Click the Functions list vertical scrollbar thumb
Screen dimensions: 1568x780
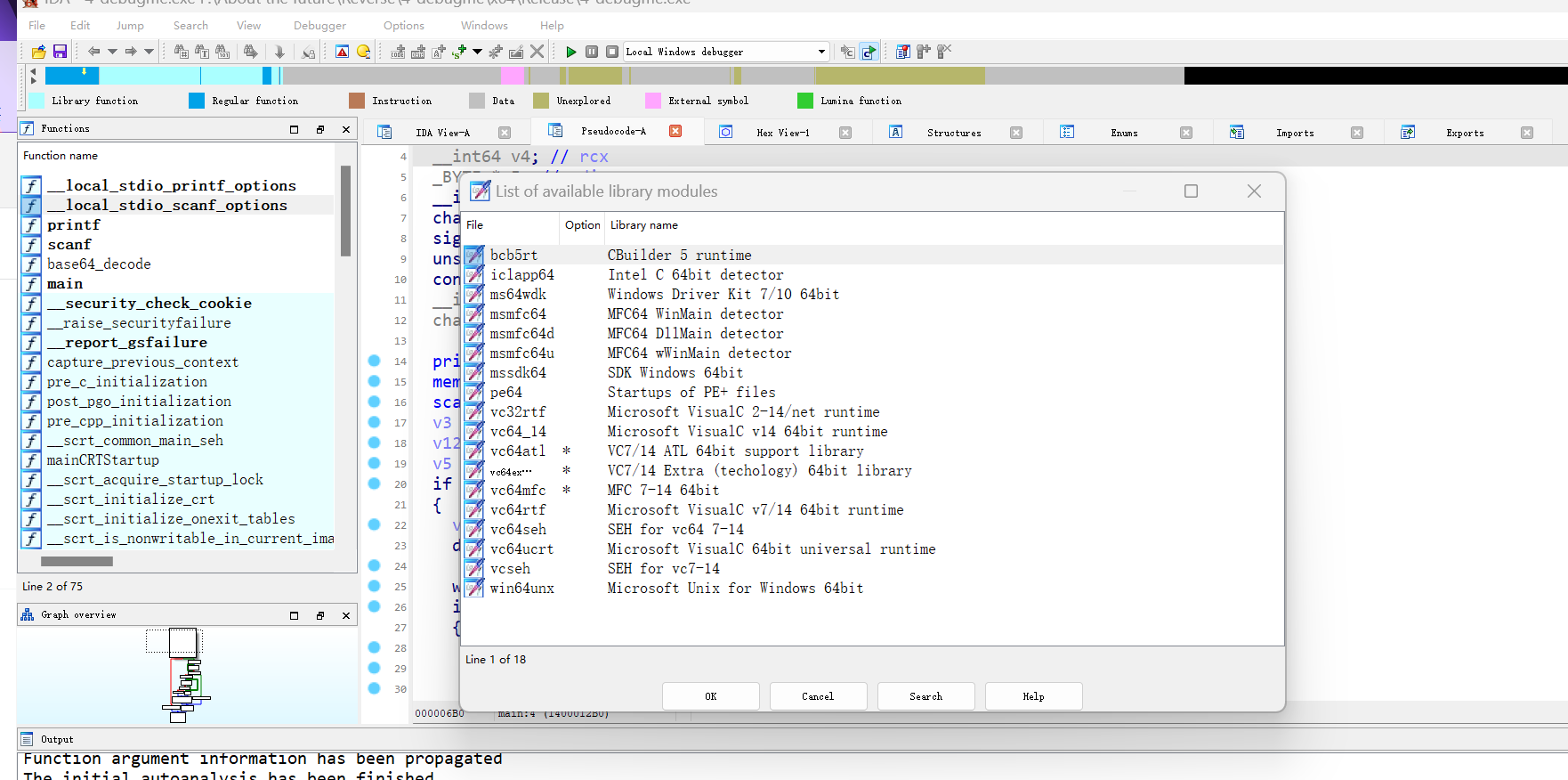click(345, 211)
